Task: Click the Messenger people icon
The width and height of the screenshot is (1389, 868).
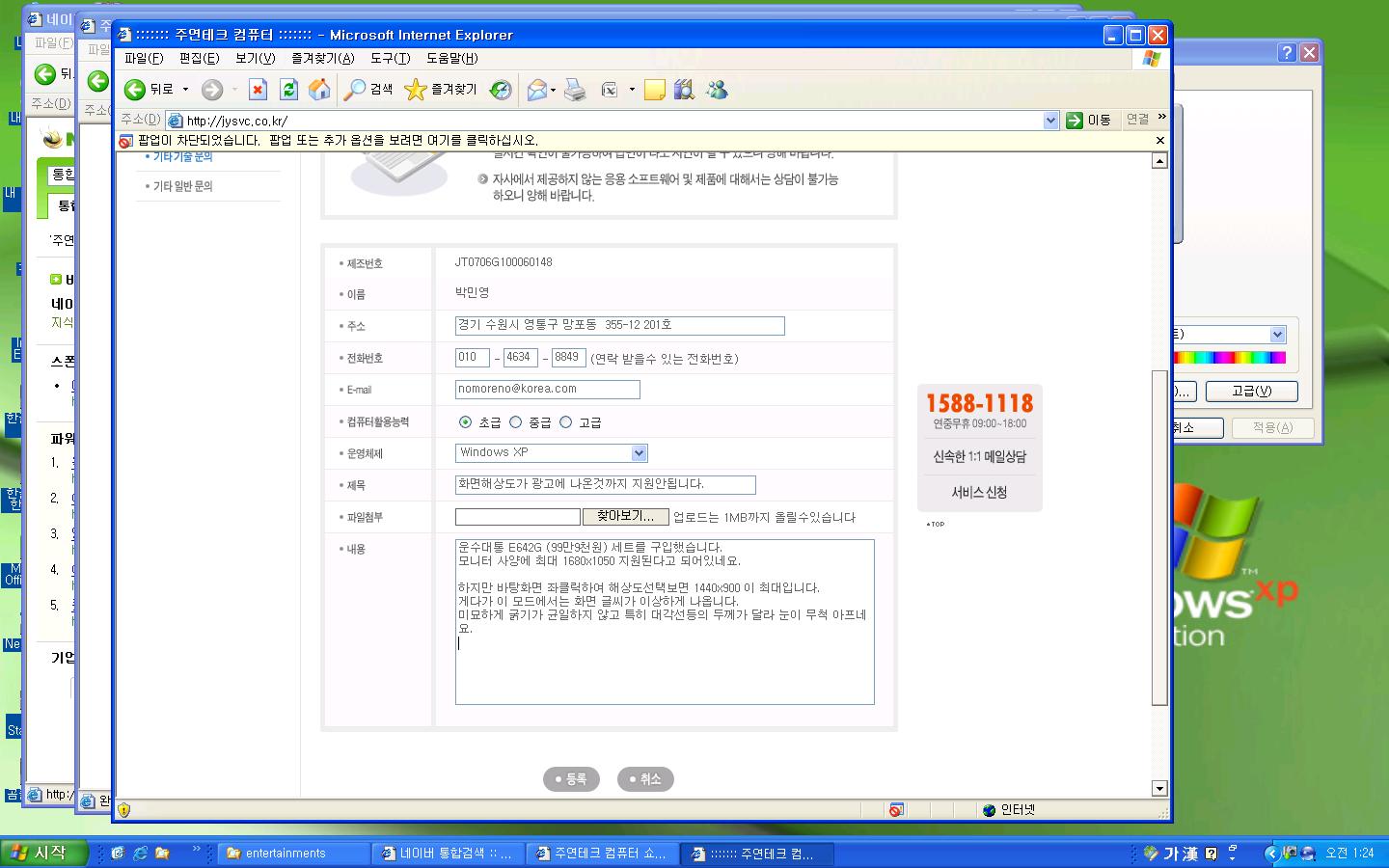Action: 717,90
